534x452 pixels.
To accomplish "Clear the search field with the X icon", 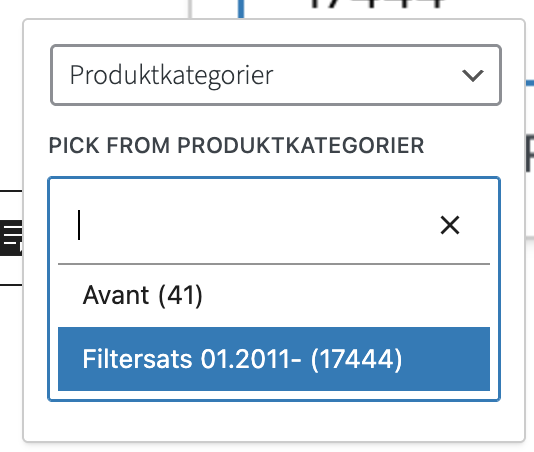I will click(450, 225).
